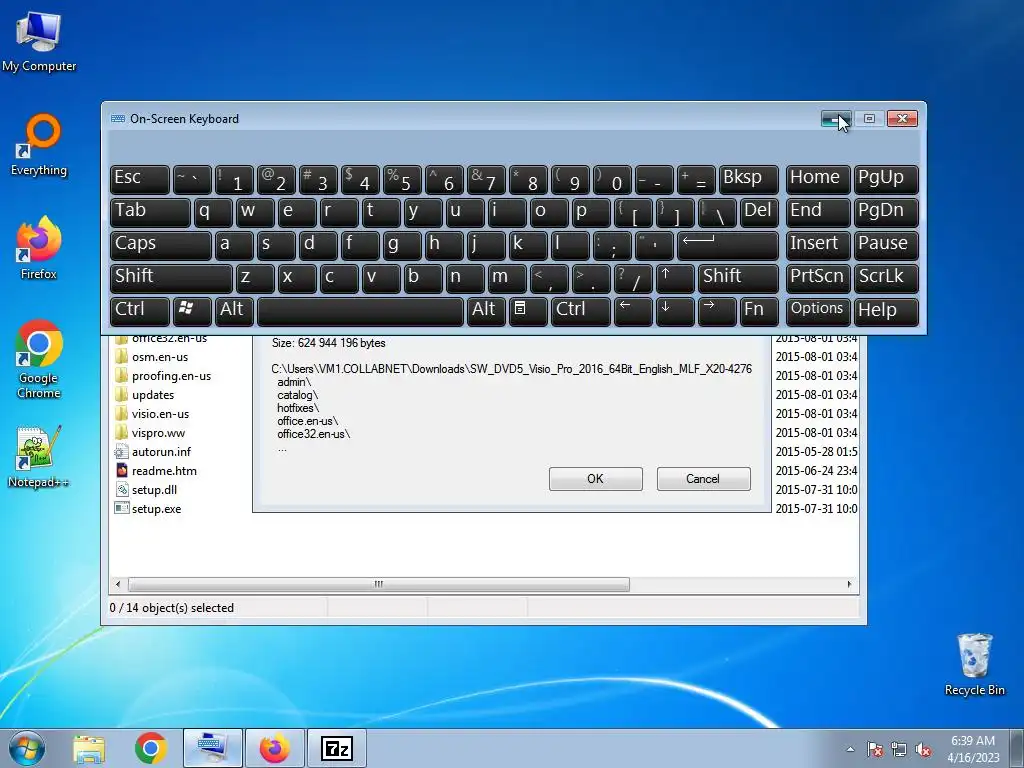The width and height of the screenshot is (1024, 768).
Task: Tap the PrtScn key
Action: pyautogui.click(x=818, y=278)
